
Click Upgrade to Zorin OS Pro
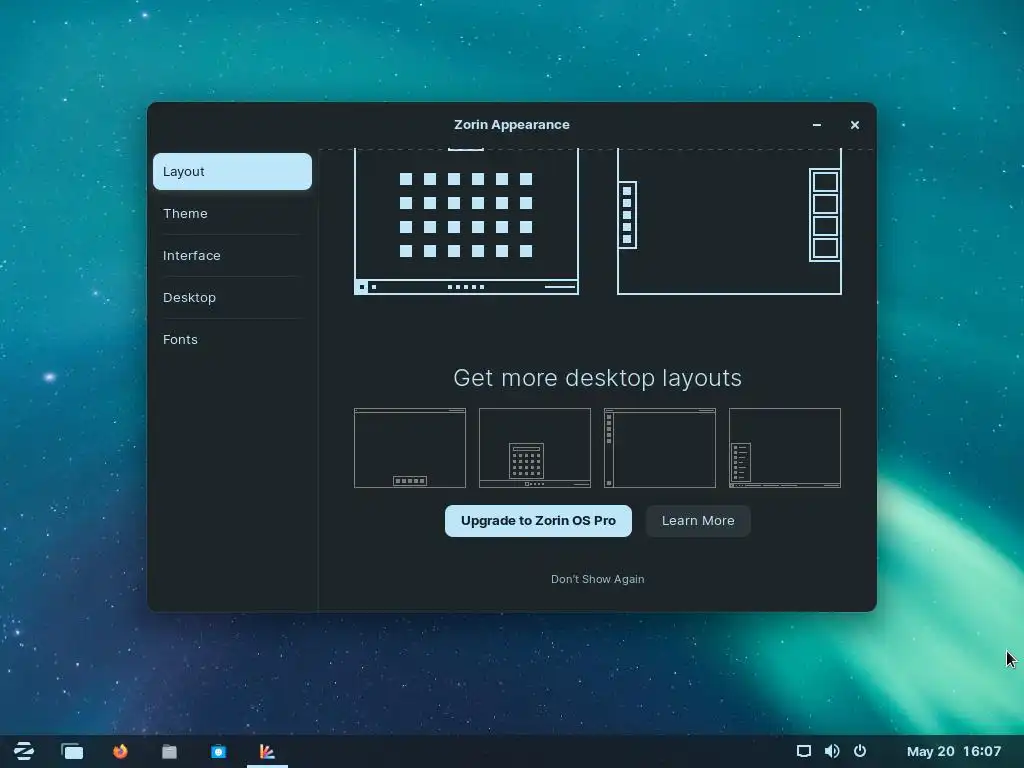538,520
